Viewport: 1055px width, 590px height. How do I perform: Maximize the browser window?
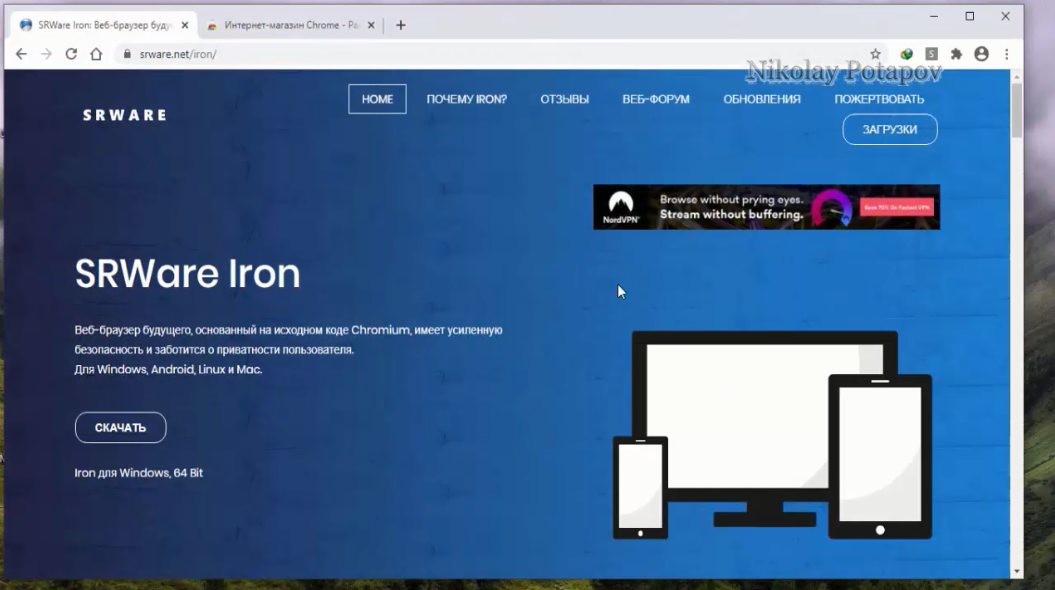970,16
